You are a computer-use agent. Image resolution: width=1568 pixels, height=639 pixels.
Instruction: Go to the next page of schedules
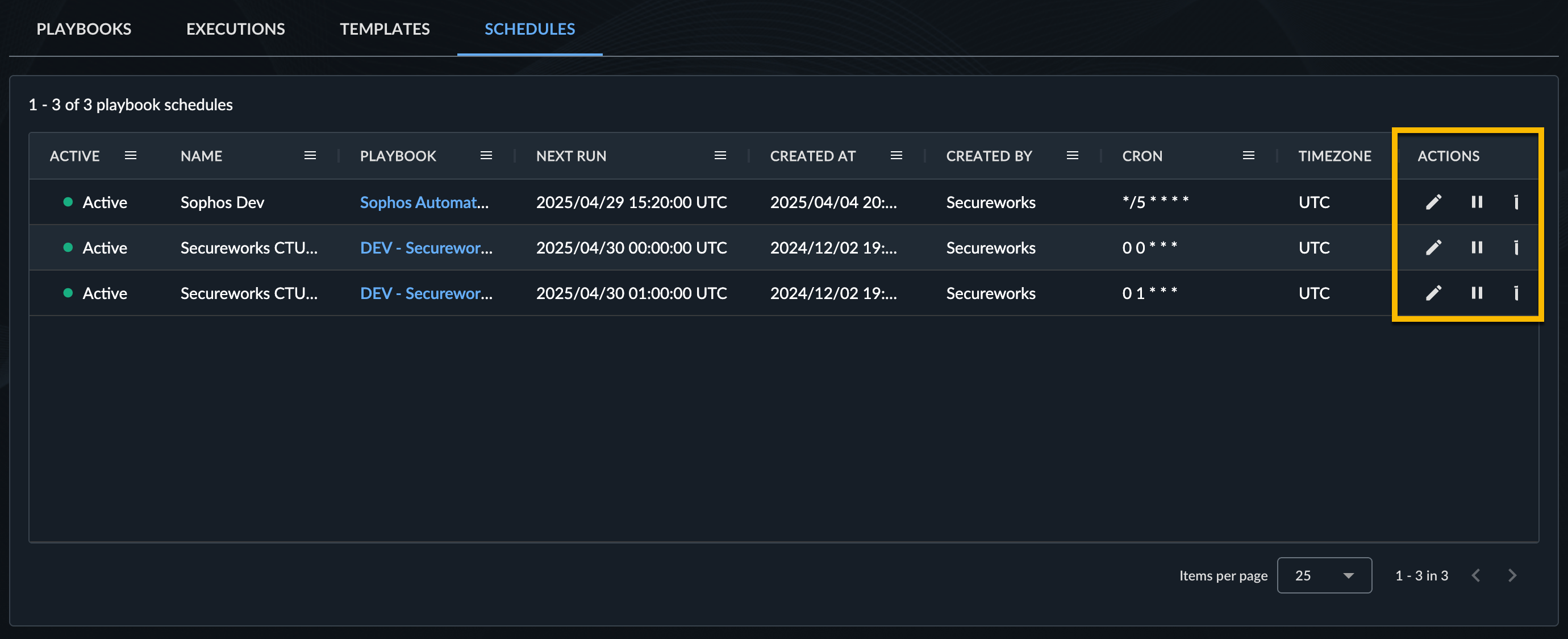point(1512,575)
